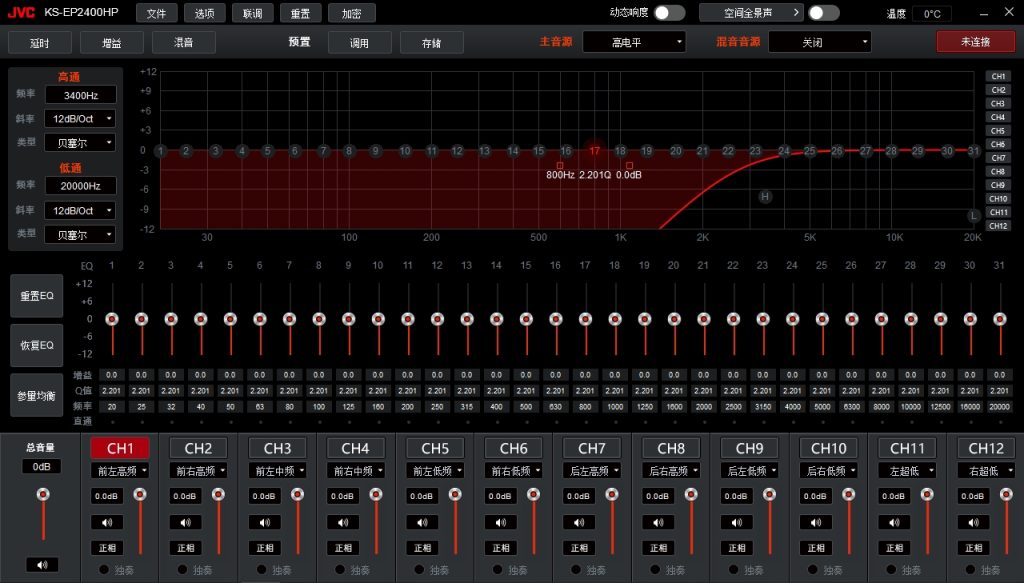Screen dimensions: 1024x583
Task: Open the 主音源 dropdown showing 高电平
Action: coord(634,42)
